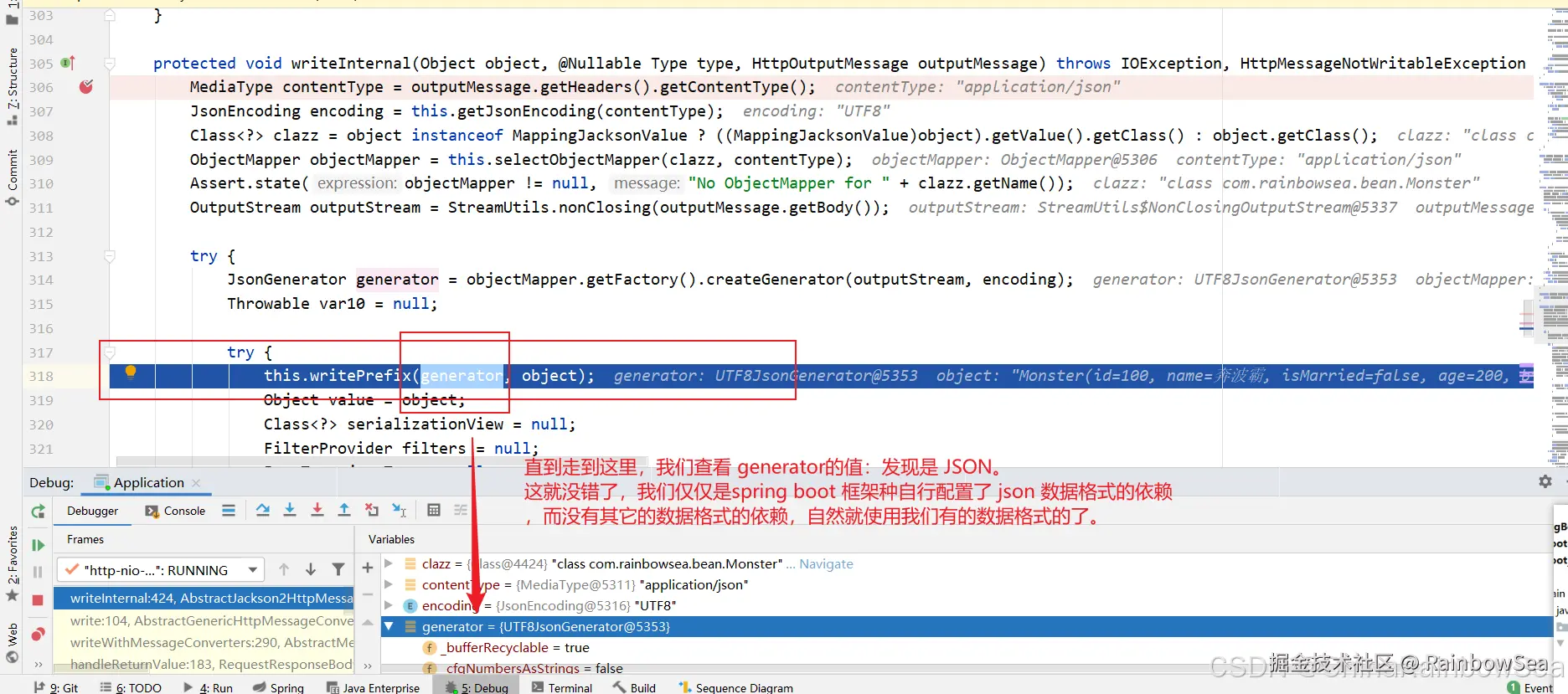Fold the method at line 305
This screenshot has width=1568, height=694.
click(x=110, y=64)
